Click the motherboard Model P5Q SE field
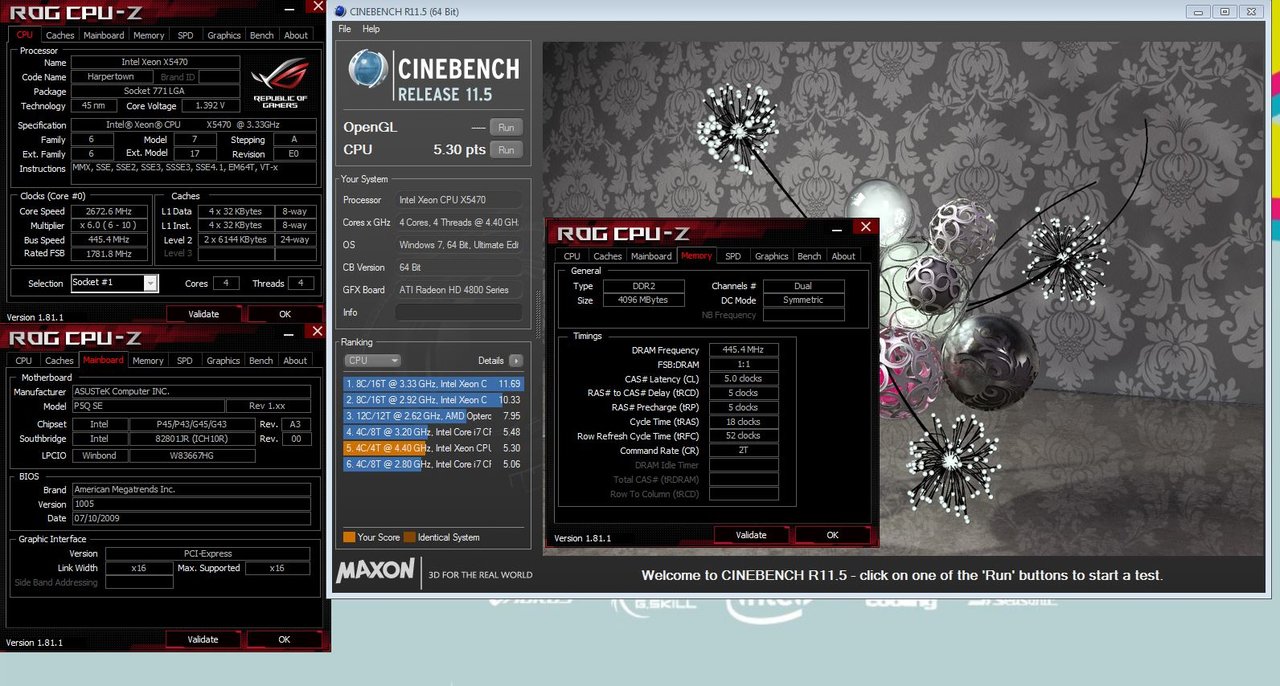Screen dimensions: 1280x686 147,406
